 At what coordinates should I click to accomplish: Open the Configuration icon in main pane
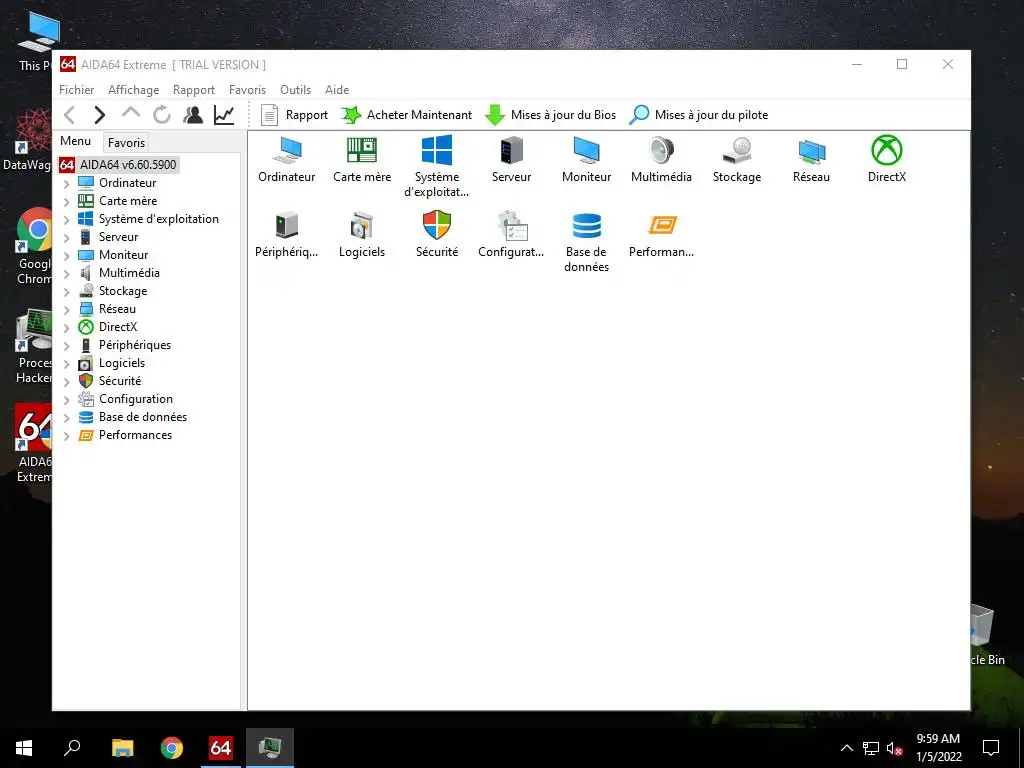[x=513, y=225]
